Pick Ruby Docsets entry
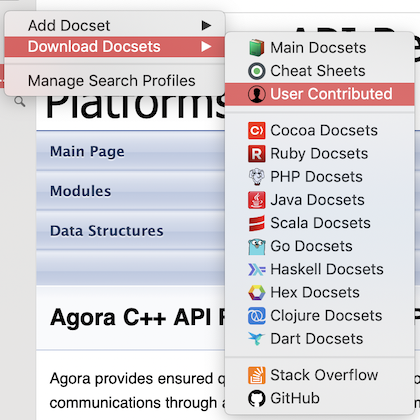 pyautogui.click(x=320, y=154)
